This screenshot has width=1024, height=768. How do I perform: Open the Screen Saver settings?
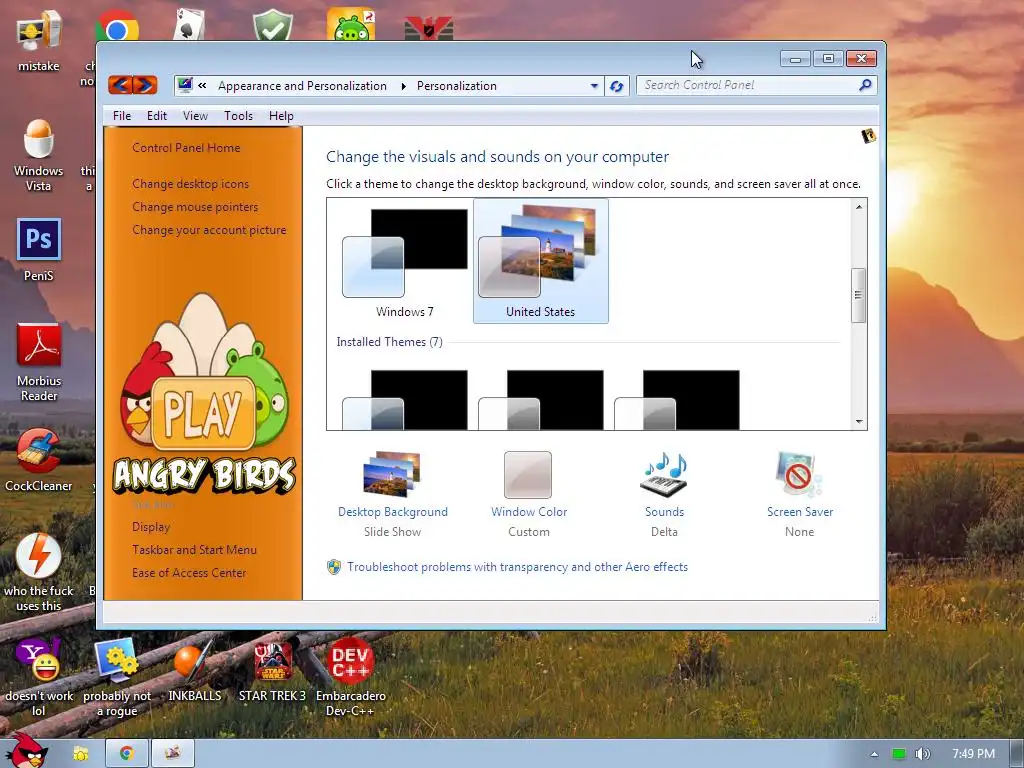pos(799,494)
